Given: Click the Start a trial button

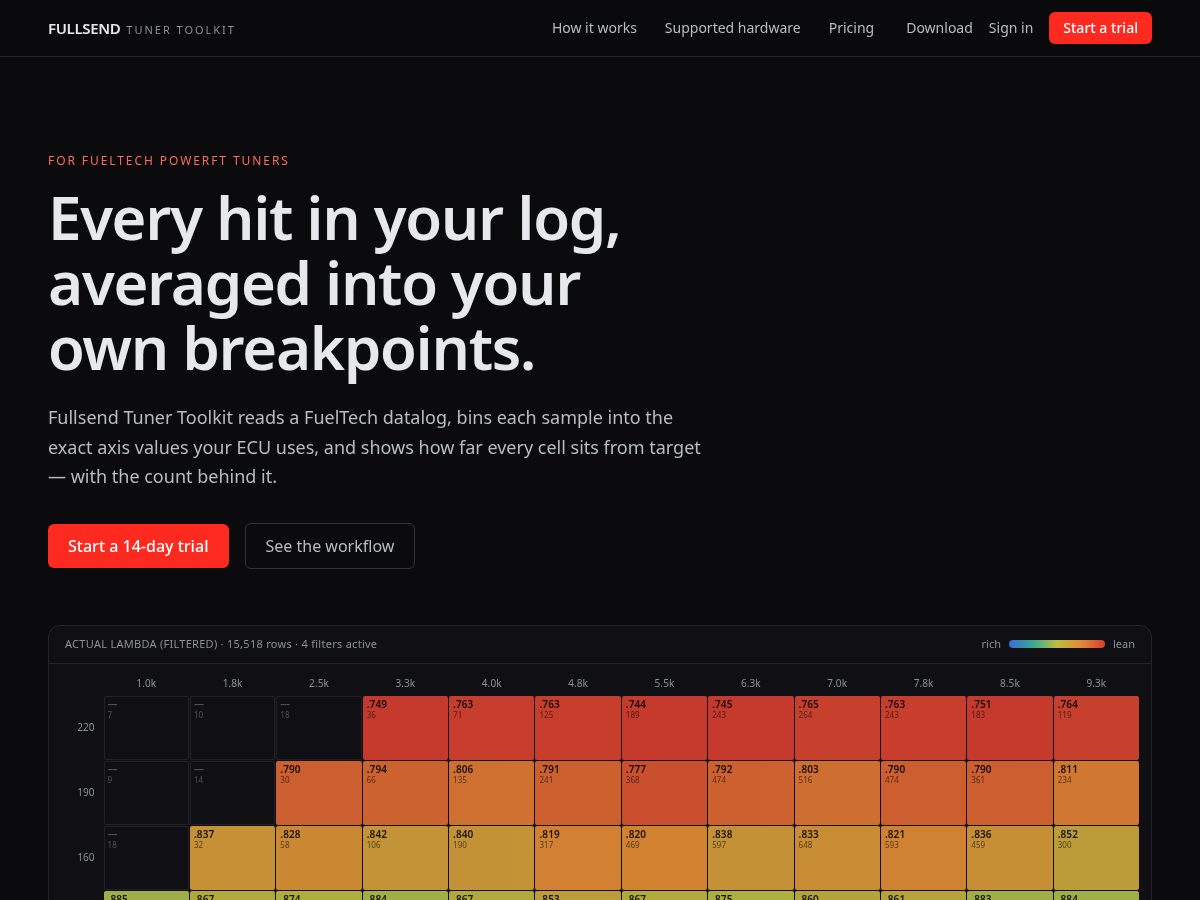Looking at the screenshot, I should (x=1100, y=28).
